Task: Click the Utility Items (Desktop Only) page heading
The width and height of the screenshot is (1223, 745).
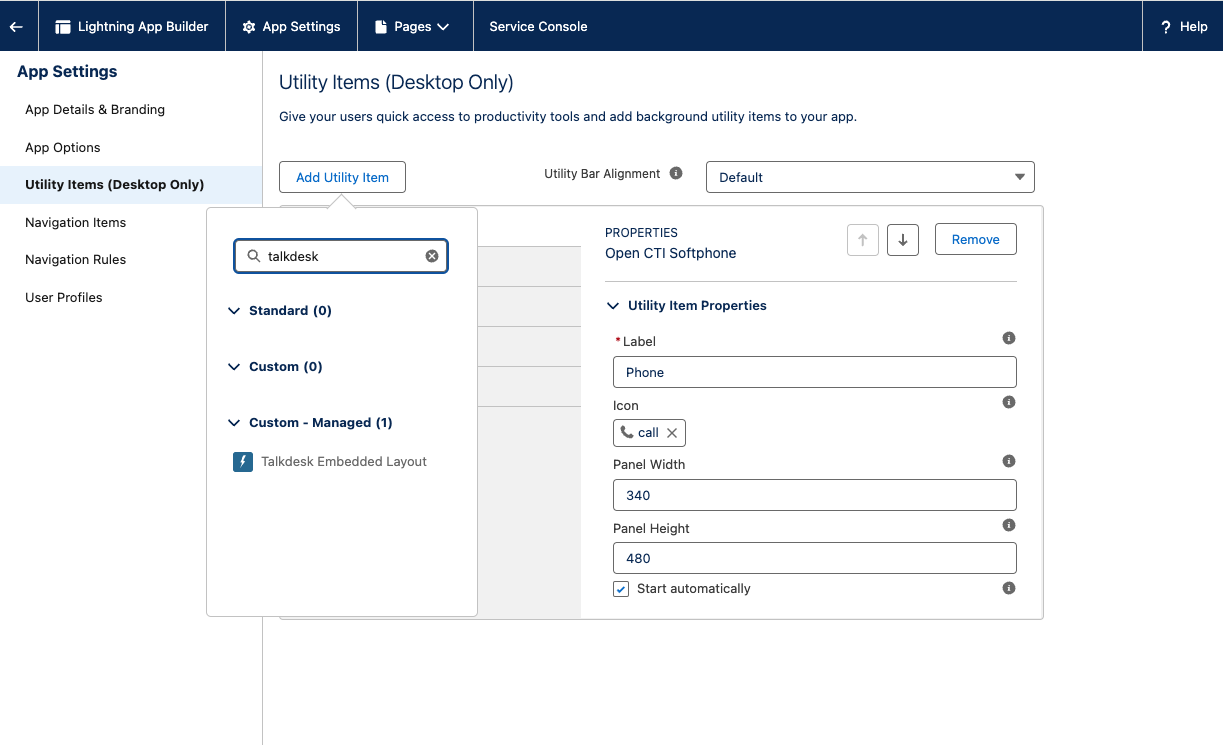Action: tap(396, 82)
